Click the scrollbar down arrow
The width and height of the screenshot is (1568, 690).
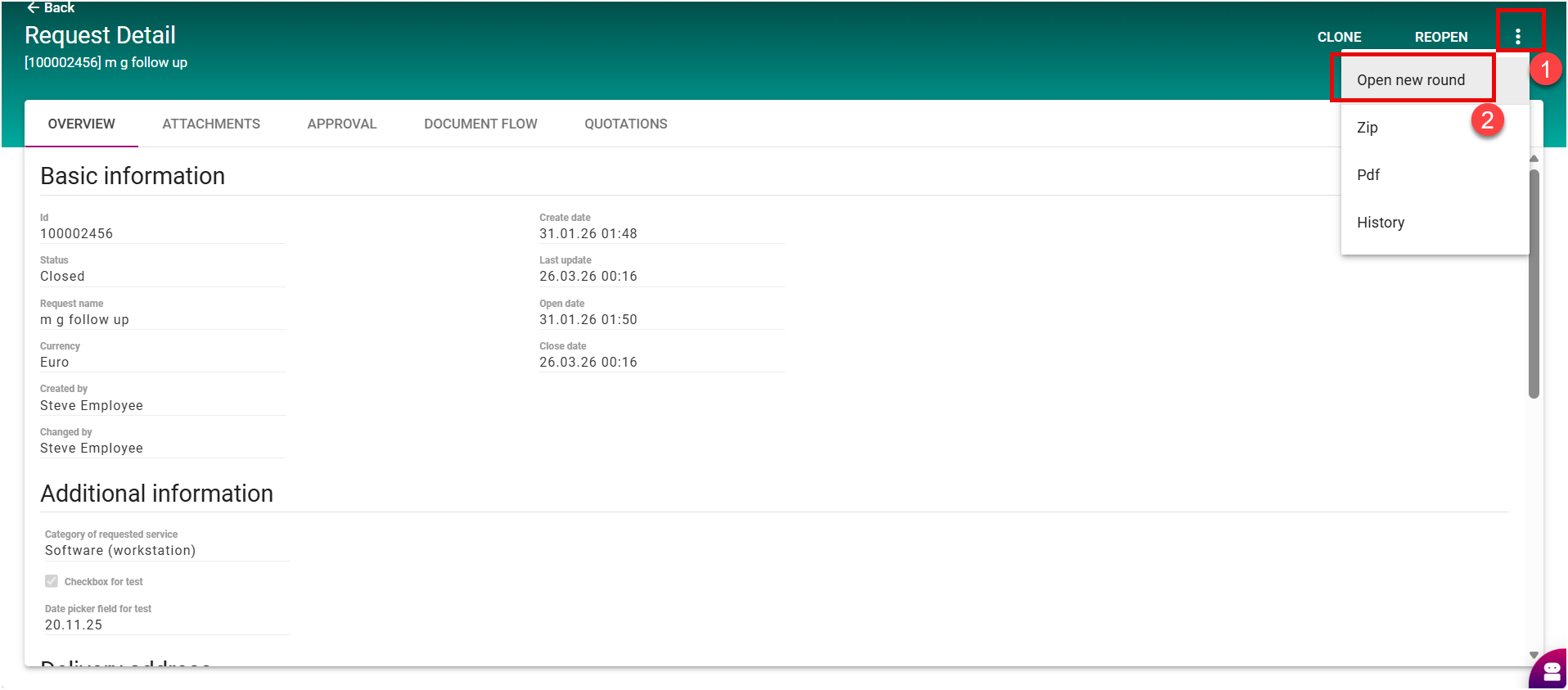[x=1534, y=655]
